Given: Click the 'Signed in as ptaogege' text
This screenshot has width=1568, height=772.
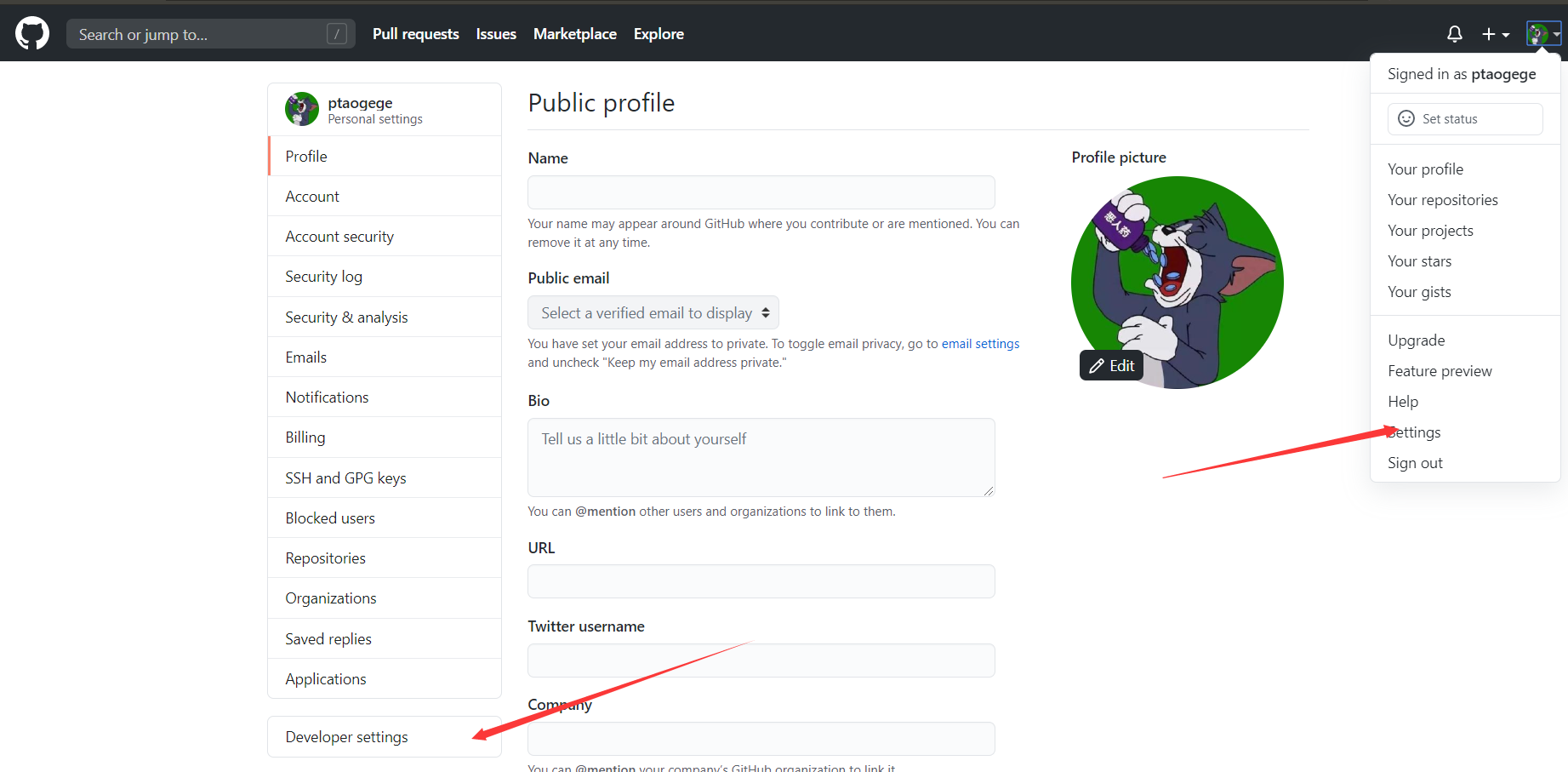Looking at the screenshot, I should pos(1462,74).
